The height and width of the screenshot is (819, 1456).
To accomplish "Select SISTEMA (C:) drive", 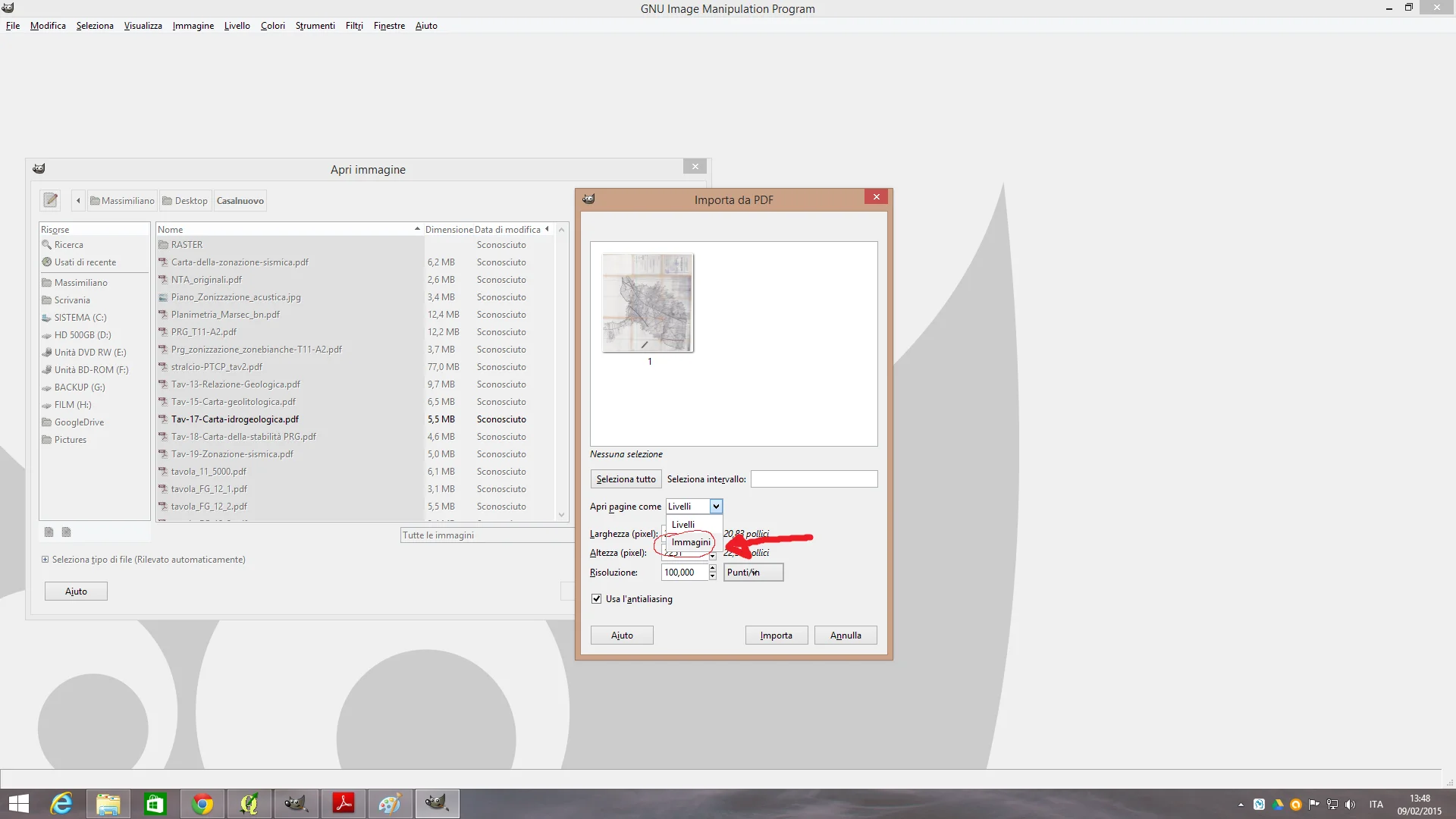I will [x=80, y=318].
